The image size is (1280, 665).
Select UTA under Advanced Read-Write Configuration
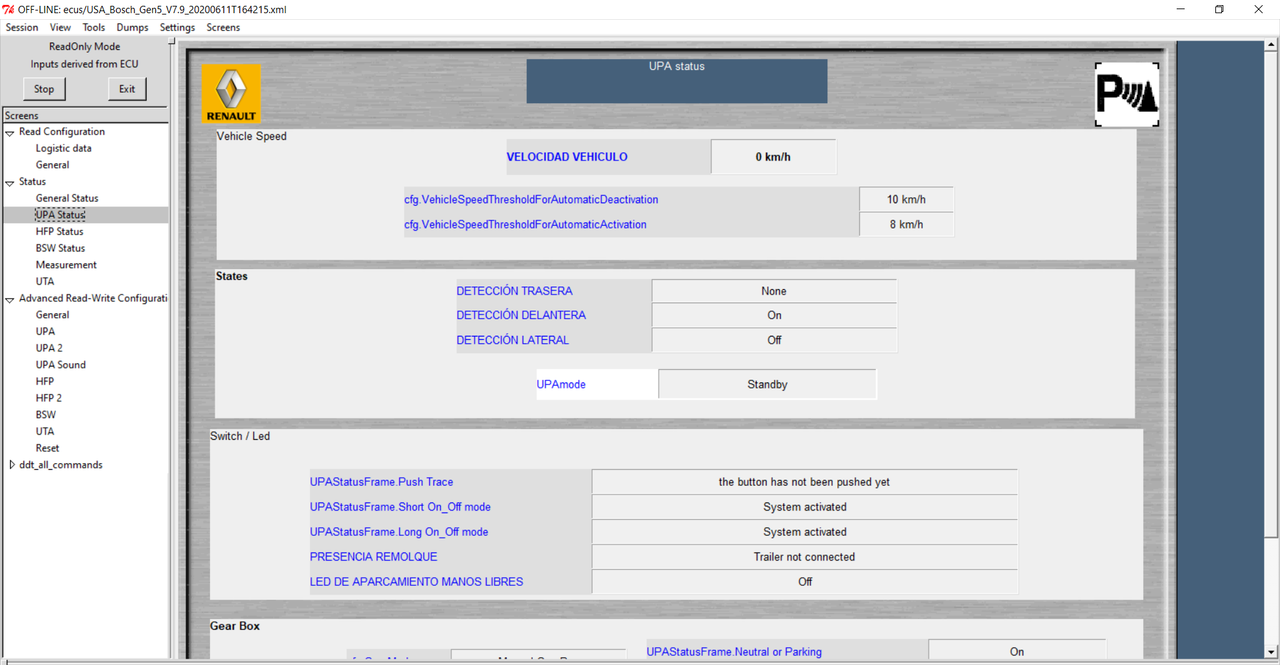pyautogui.click(x=45, y=432)
